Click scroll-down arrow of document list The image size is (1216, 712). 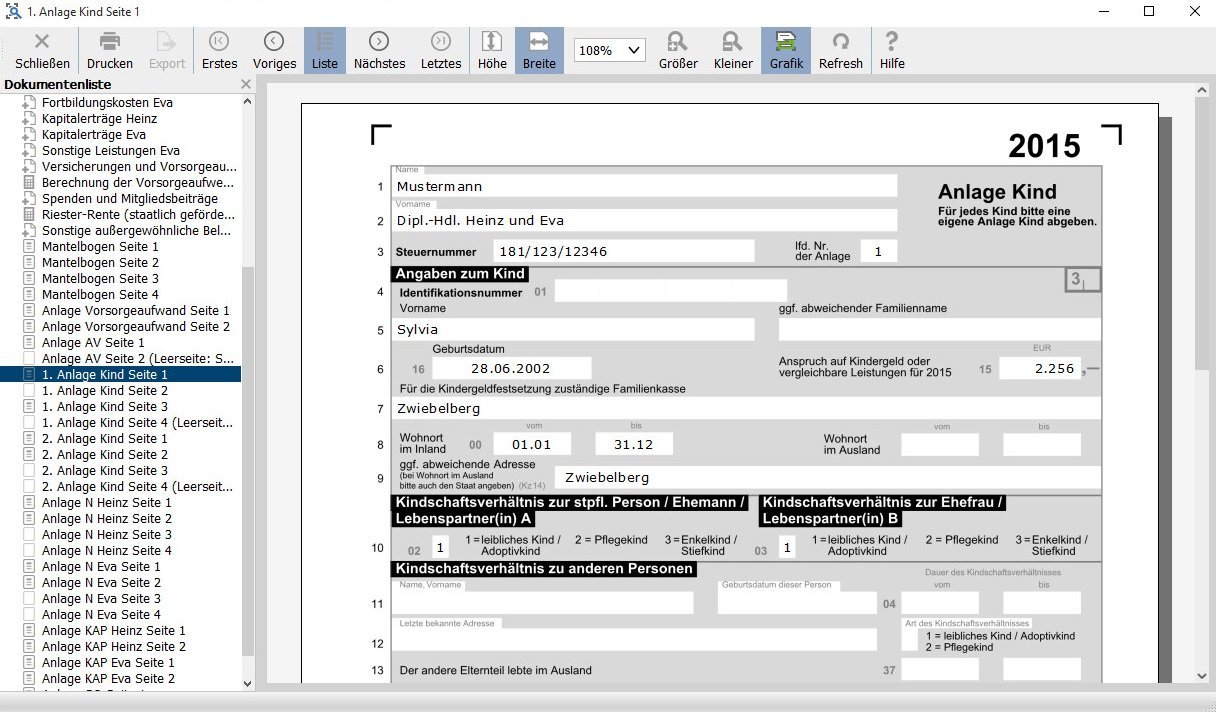[x=248, y=684]
